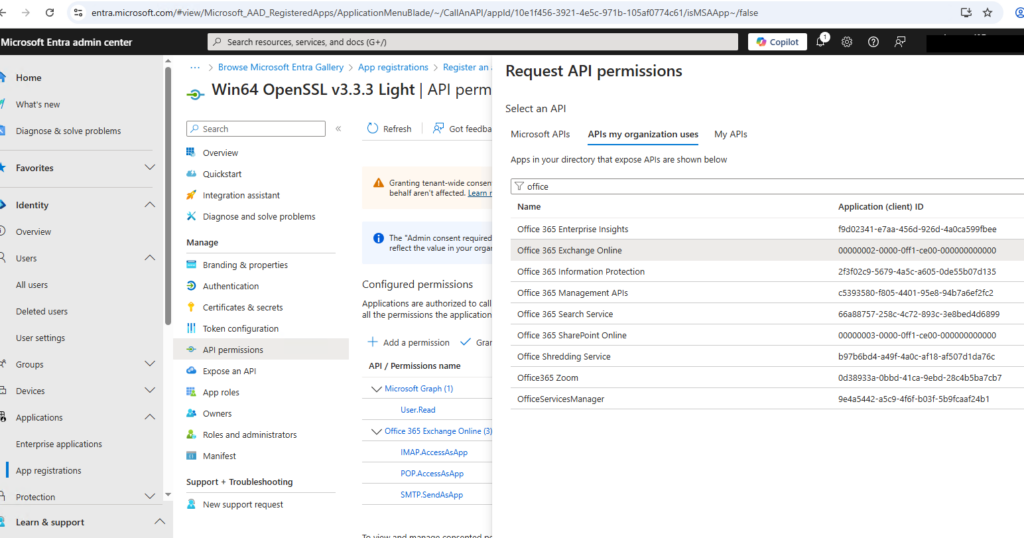
Task: Open Enterprise applications in the left navigation
Action: (59, 444)
